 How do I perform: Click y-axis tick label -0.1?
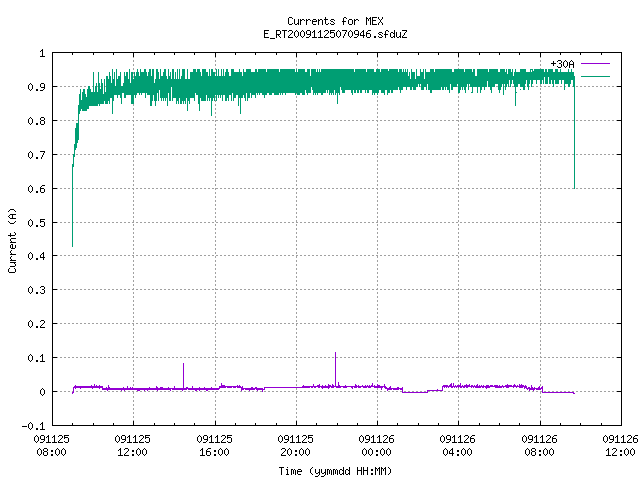(33, 426)
